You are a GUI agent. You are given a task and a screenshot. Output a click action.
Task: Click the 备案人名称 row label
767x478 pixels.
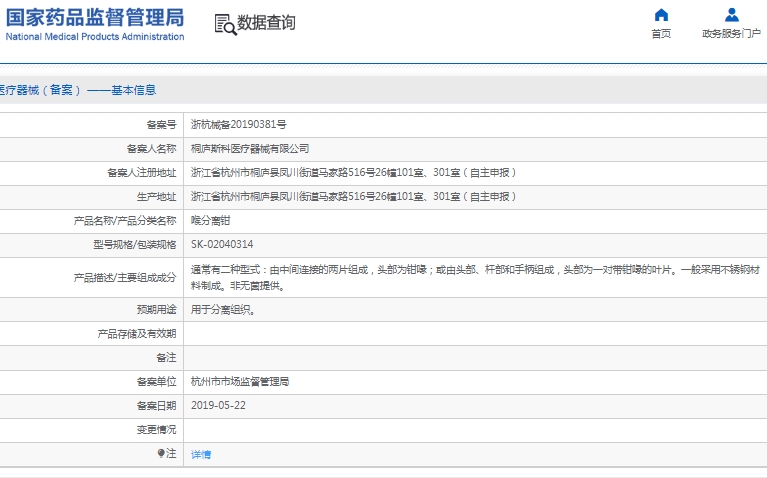tap(152, 149)
